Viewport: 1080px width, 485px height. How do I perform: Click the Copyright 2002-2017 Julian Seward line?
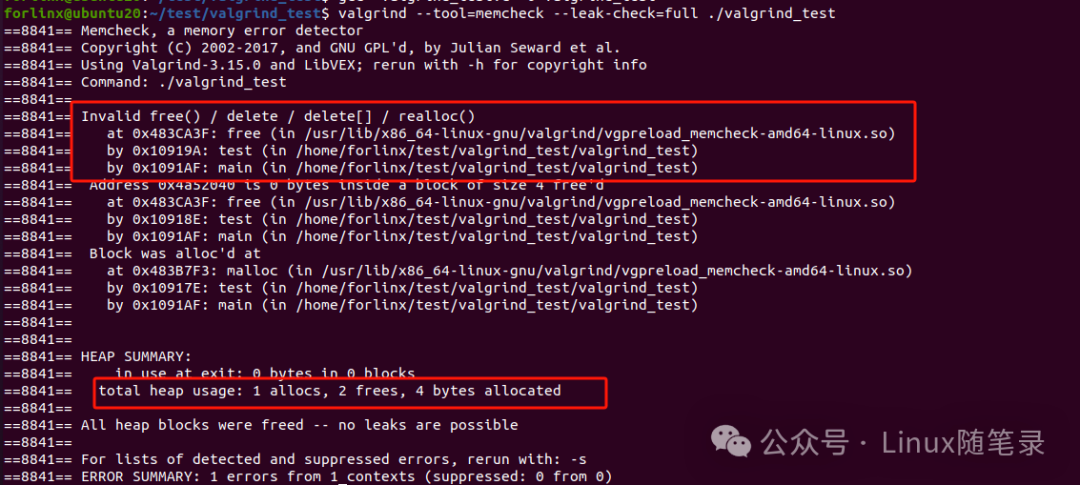click(x=350, y=48)
